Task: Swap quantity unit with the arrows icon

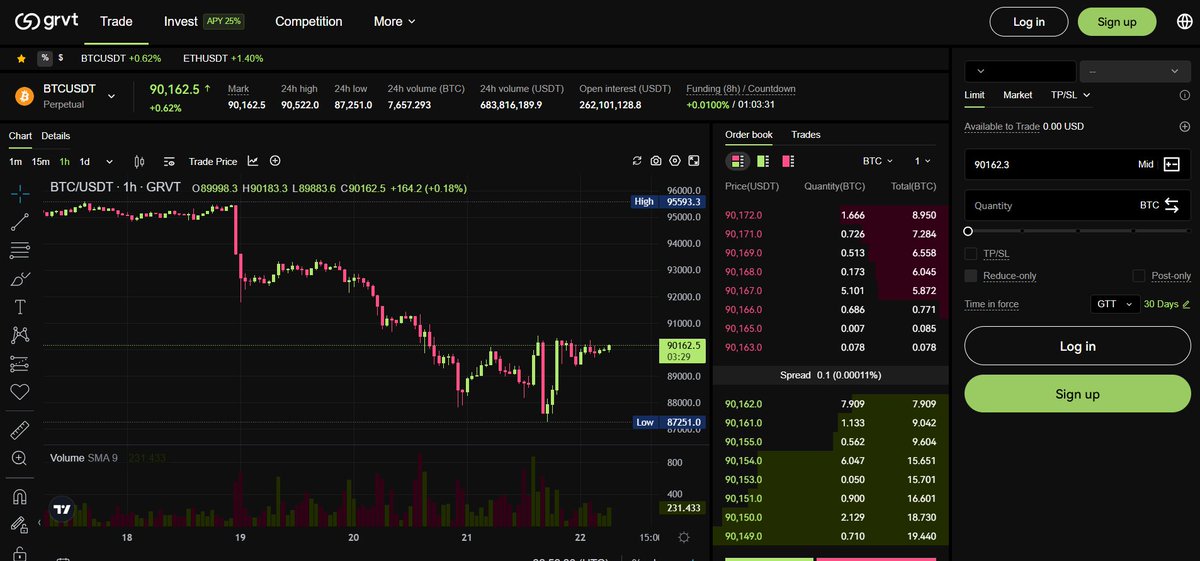Action: point(1172,205)
